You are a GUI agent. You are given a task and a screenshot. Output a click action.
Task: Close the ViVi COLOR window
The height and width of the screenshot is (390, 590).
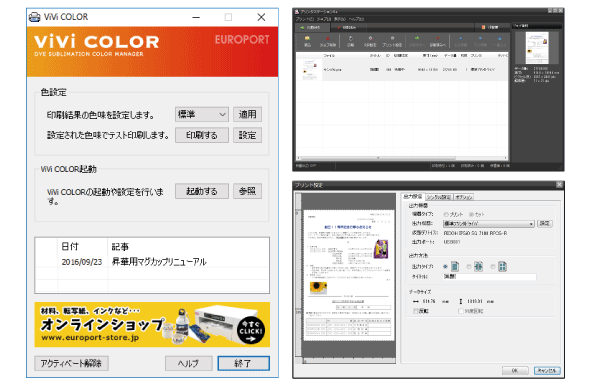click(261, 17)
